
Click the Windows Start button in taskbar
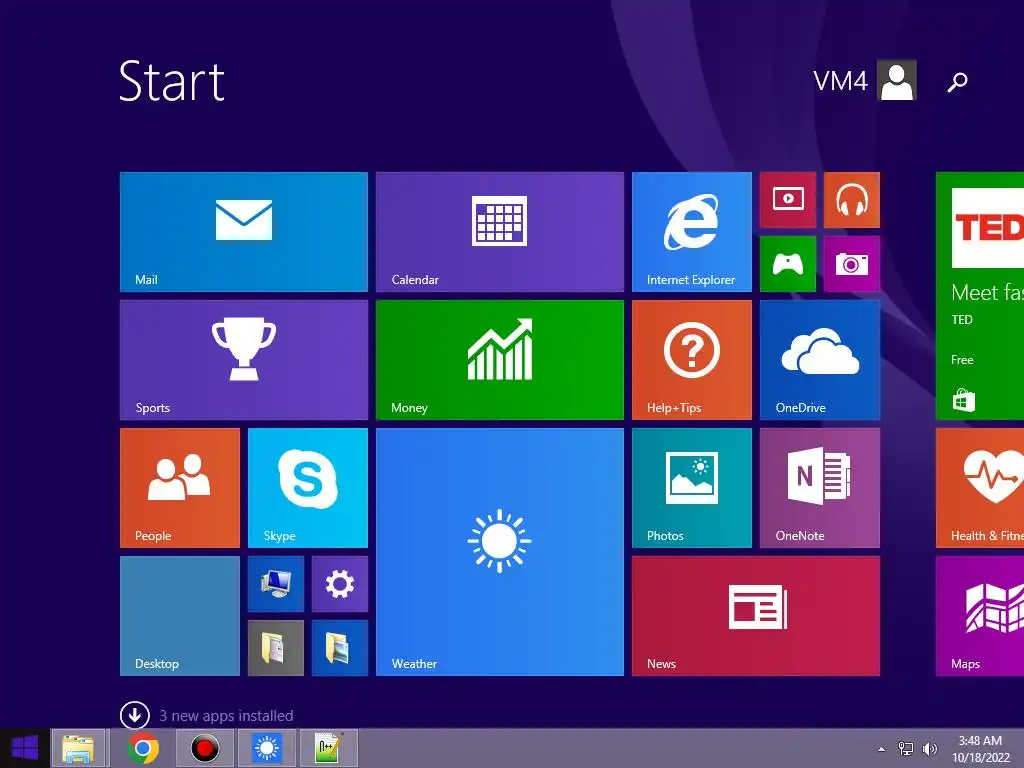pos(24,748)
